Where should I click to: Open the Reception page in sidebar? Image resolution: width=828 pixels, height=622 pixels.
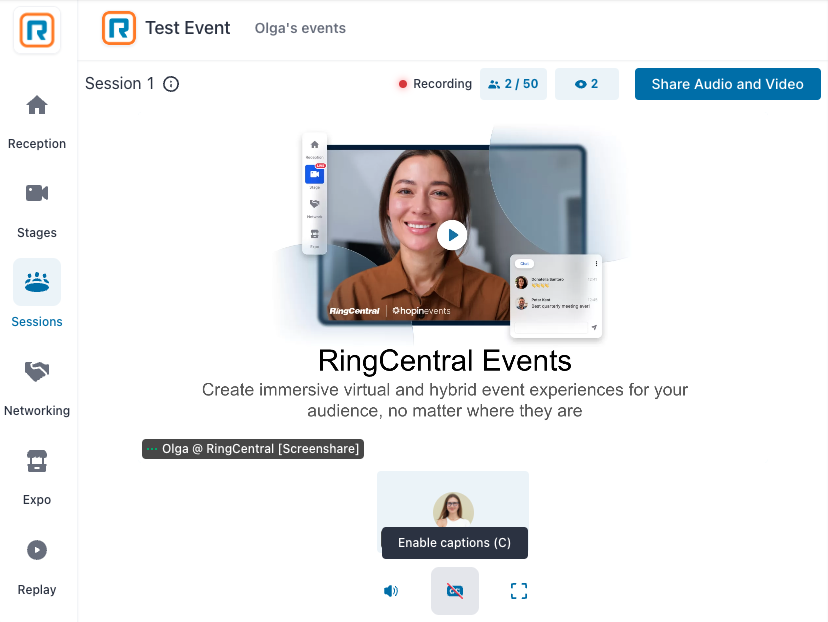point(37,106)
